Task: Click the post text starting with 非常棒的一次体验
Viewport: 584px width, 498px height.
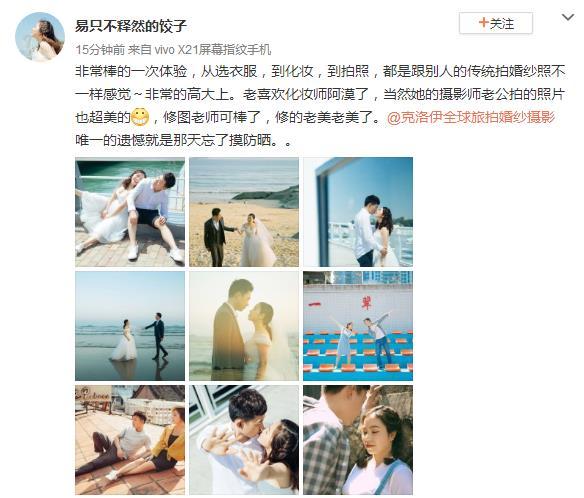Action: coord(320,106)
